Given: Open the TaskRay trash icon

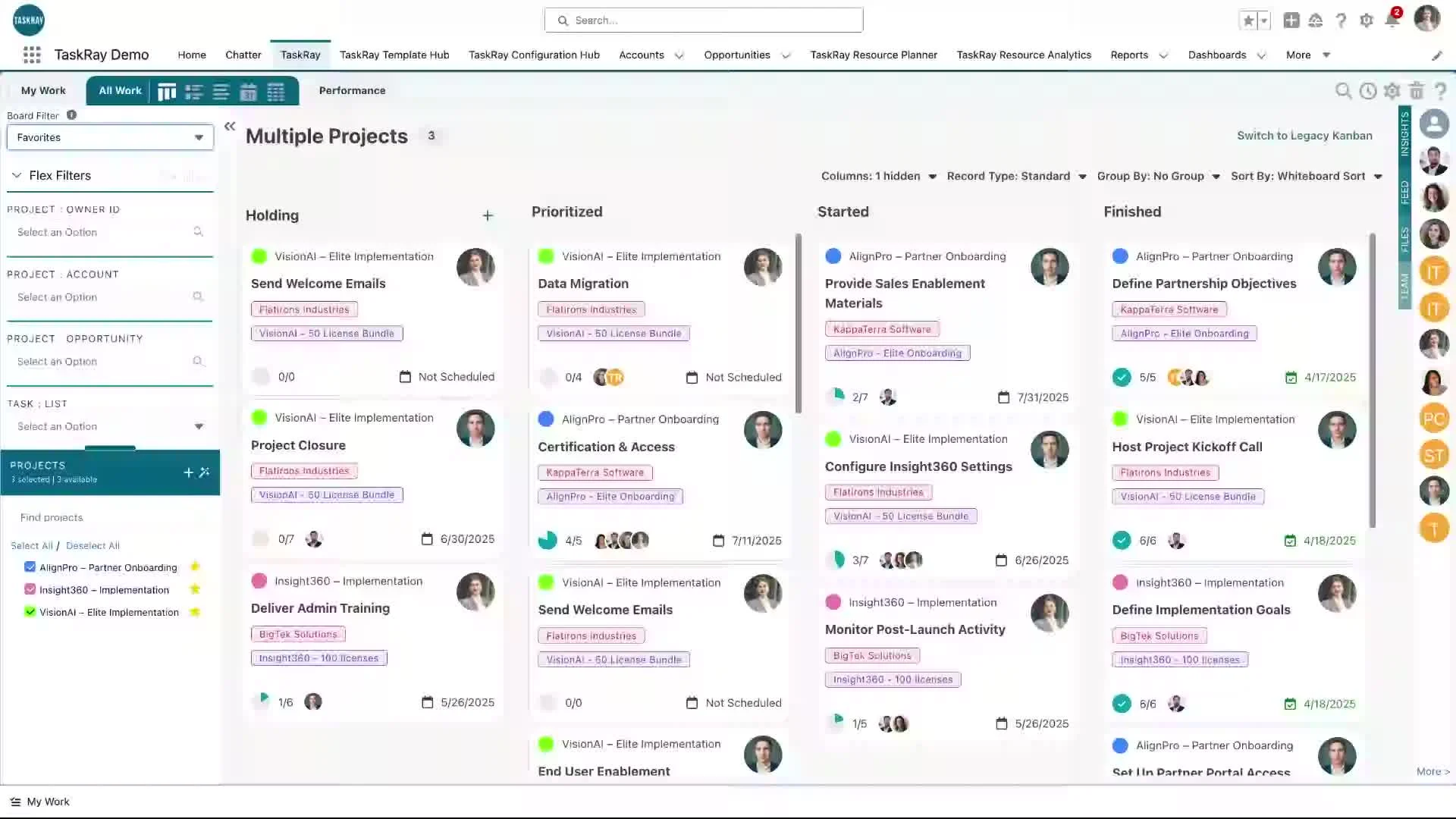Looking at the screenshot, I should click(x=1416, y=91).
